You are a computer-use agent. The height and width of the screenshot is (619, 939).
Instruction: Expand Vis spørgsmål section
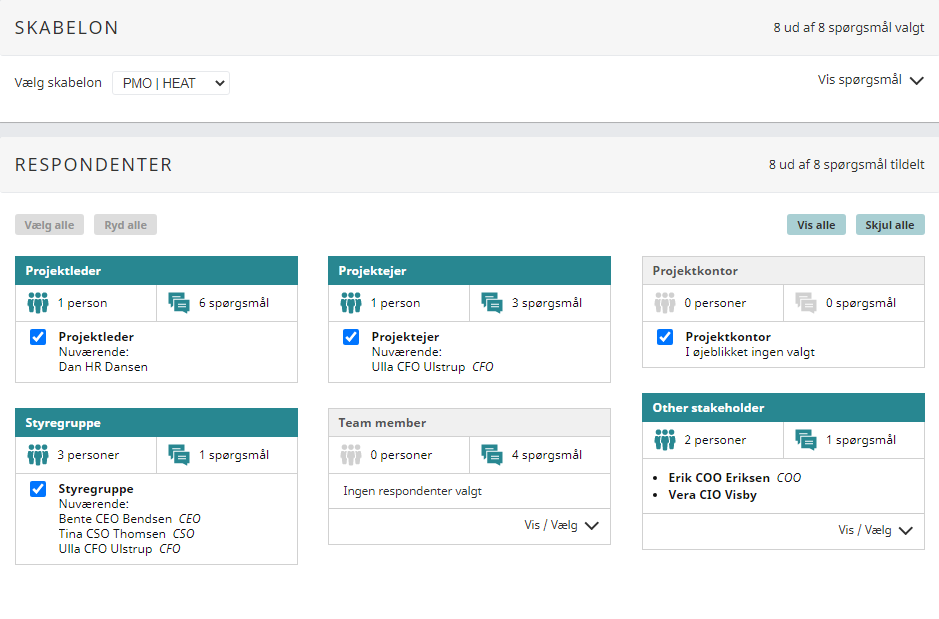point(870,80)
